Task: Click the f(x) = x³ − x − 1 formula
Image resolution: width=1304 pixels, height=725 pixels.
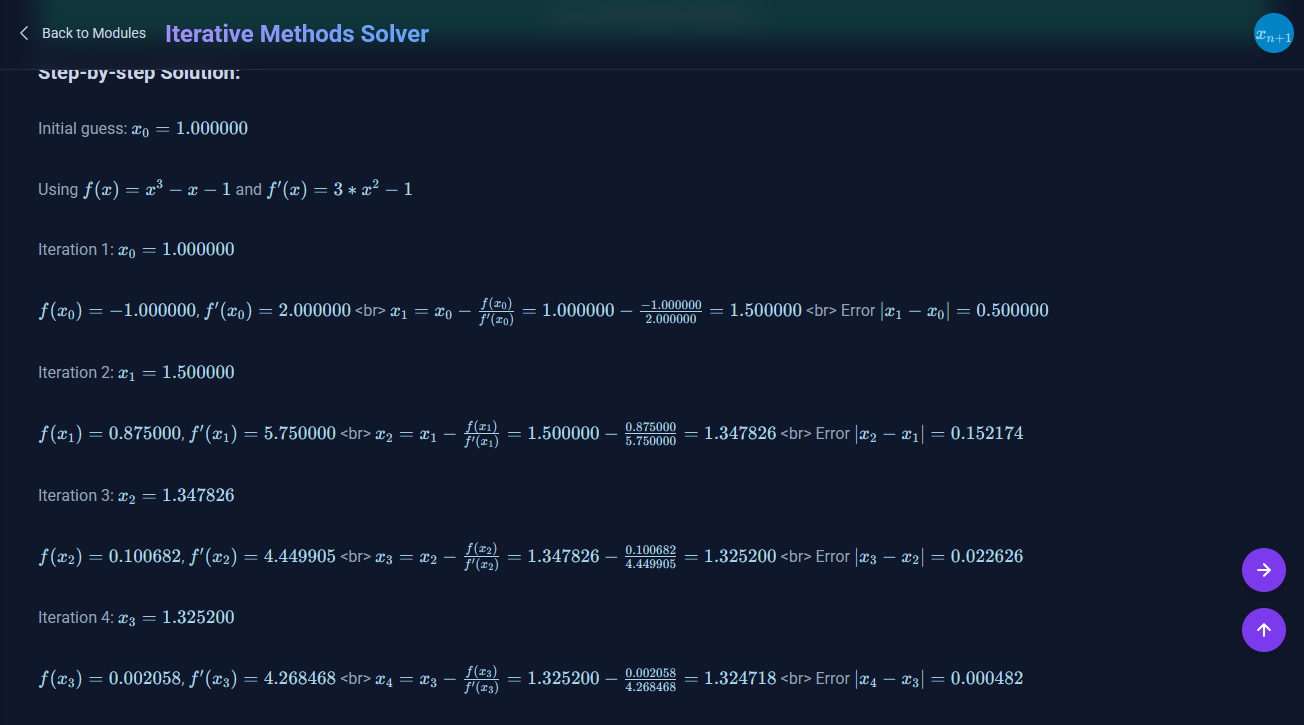Action: click(156, 189)
